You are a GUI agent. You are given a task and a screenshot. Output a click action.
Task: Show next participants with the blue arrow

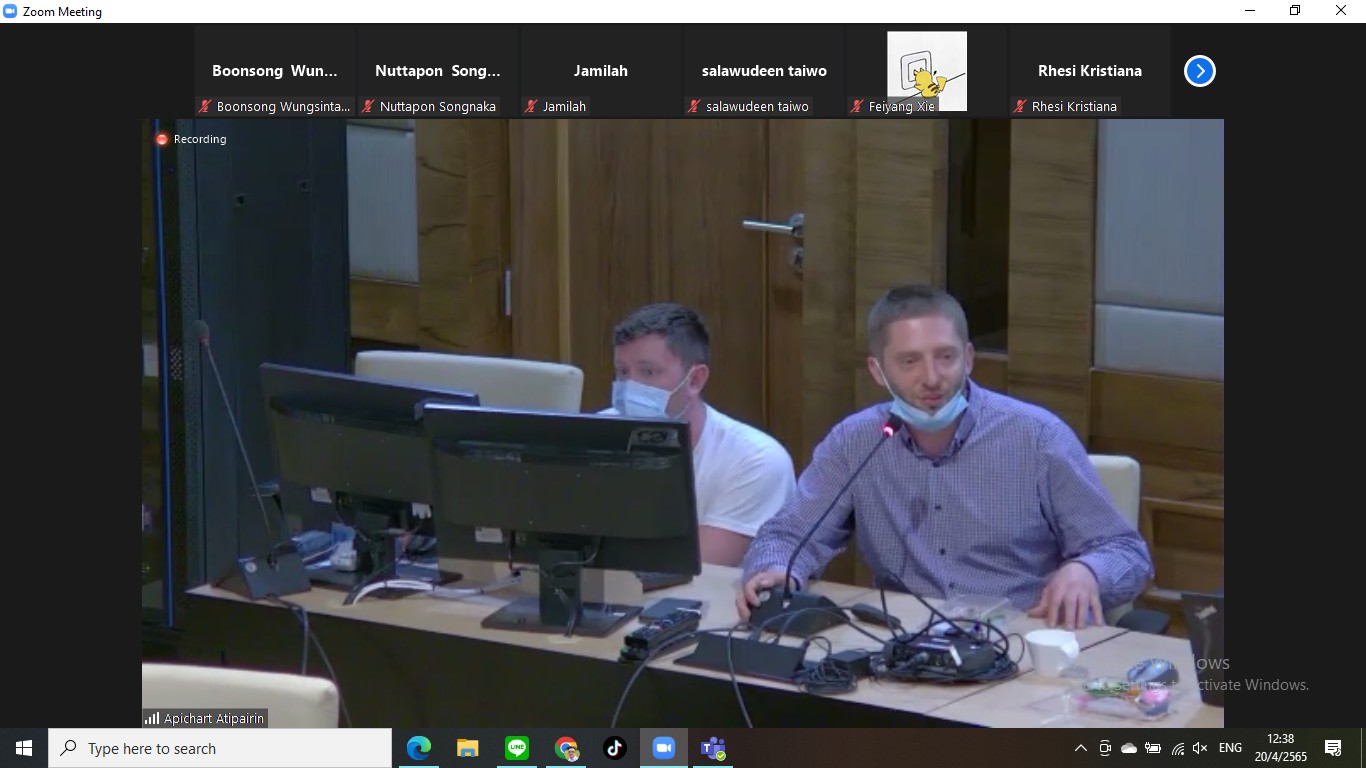[x=1199, y=71]
